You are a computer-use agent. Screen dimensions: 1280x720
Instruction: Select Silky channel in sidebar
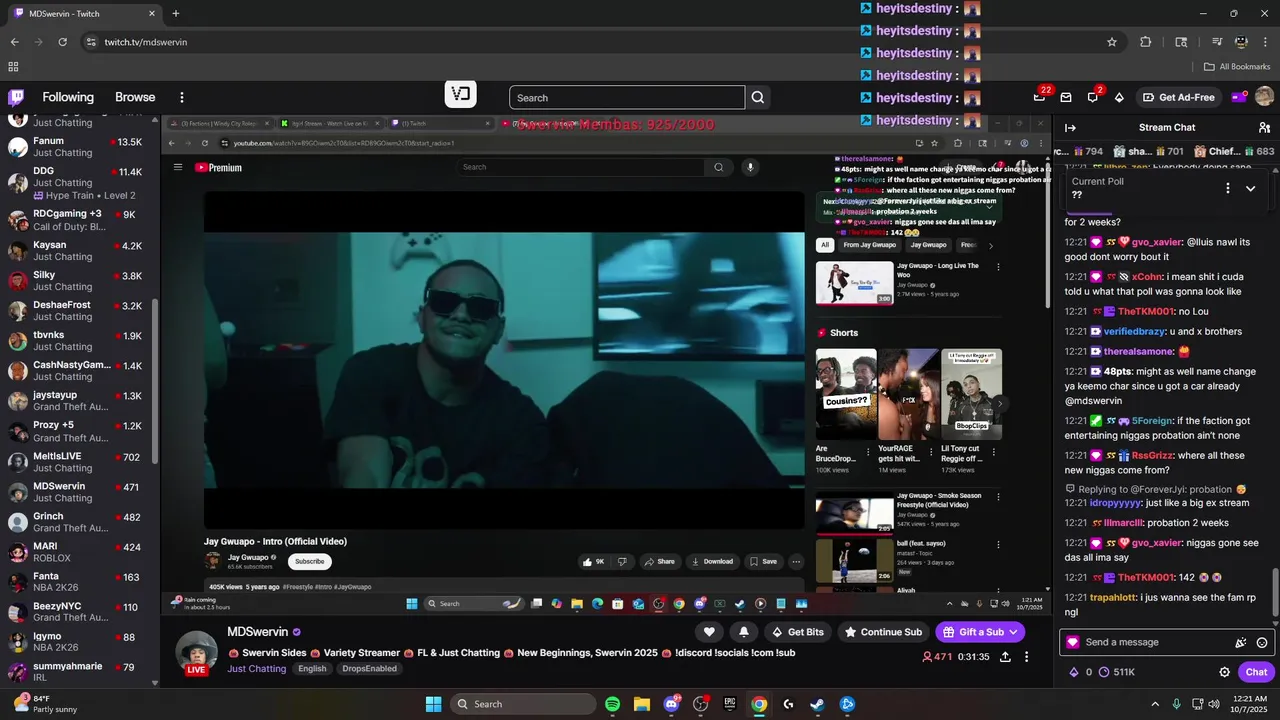(x=76, y=281)
